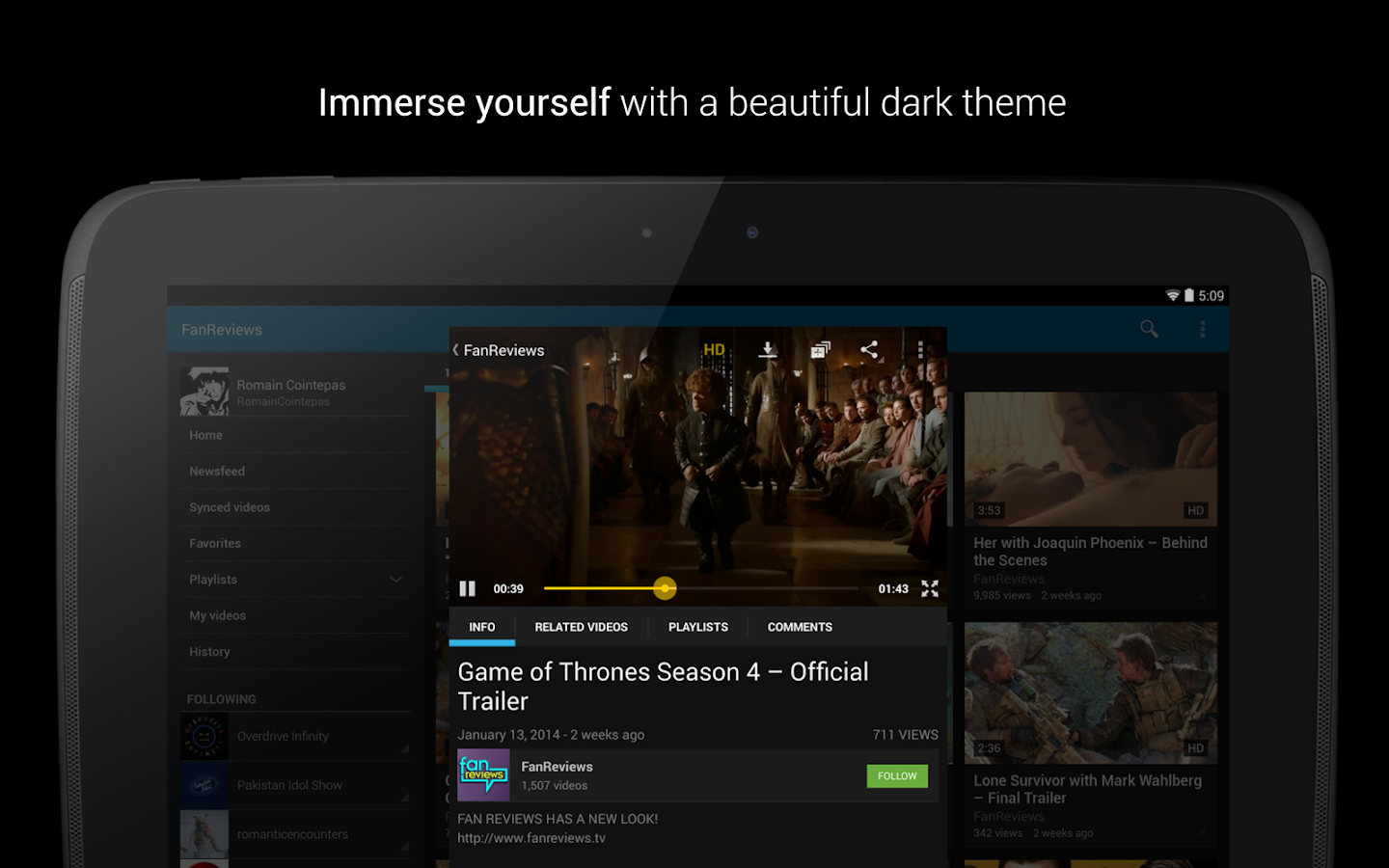Pause the playing video
Image resolution: width=1389 pixels, height=868 pixels.
(x=467, y=588)
